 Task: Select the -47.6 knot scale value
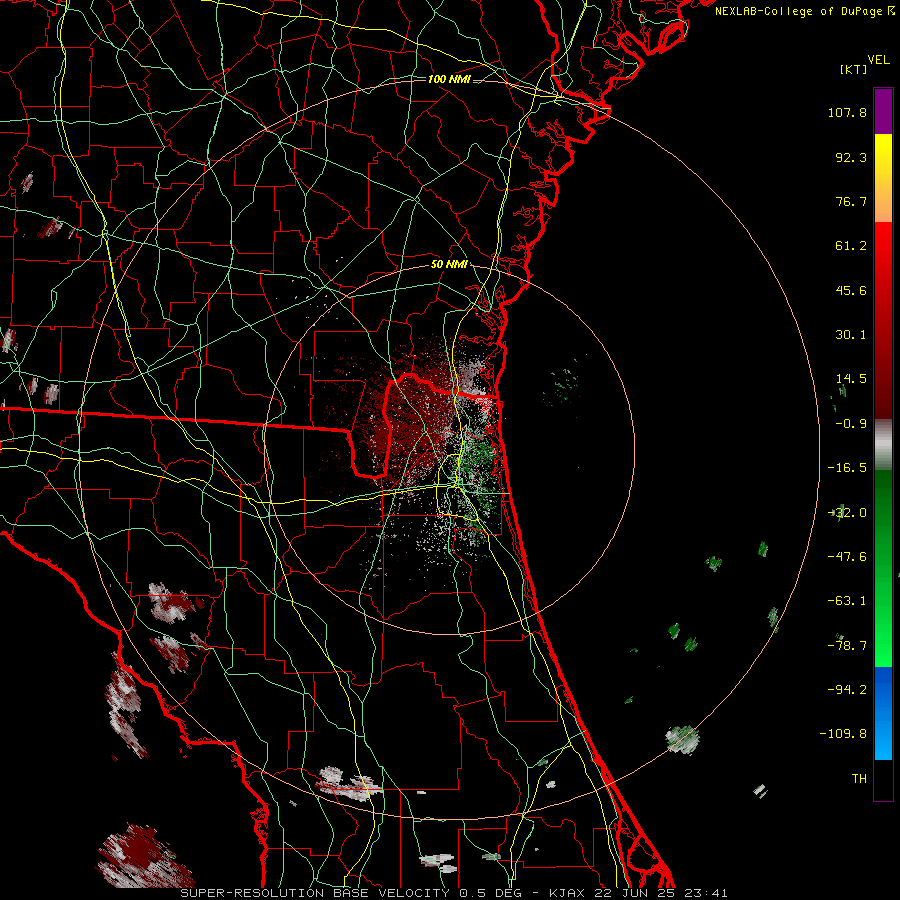click(x=847, y=557)
